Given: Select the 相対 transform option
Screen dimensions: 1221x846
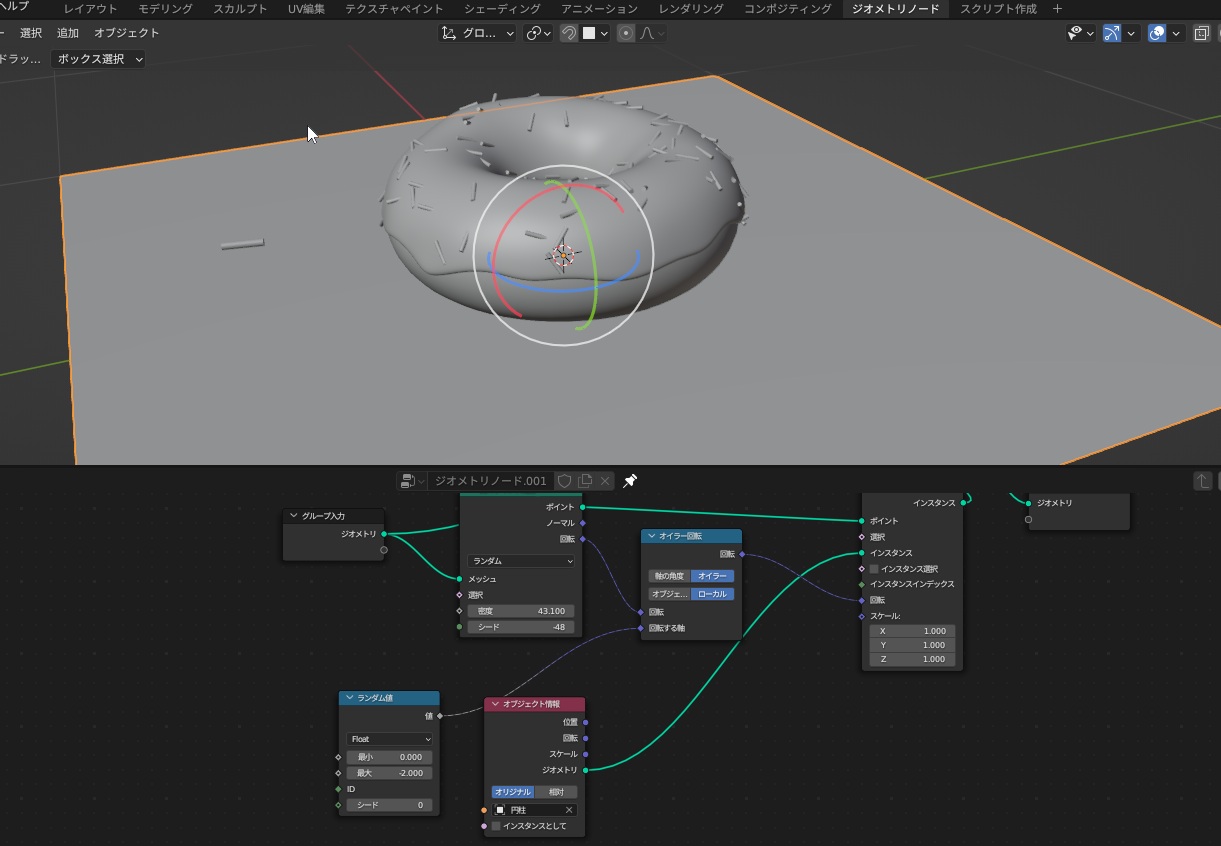Looking at the screenshot, I should 556,792.
